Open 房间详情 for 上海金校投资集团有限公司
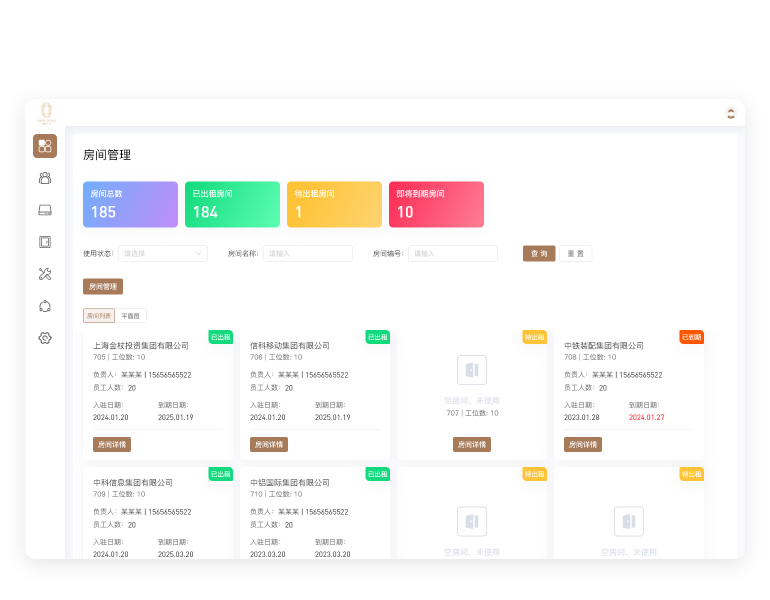 112,444
